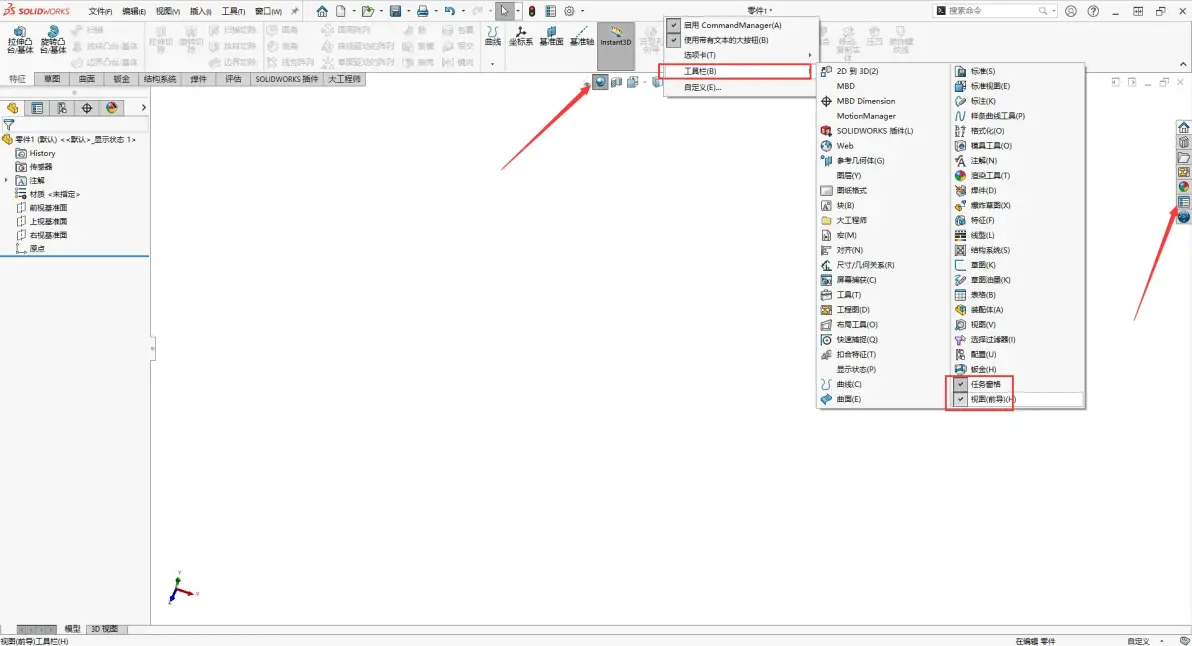The image size is (1192, 646).
Task: Select 前视基准面 in the feature tree
Action: 48,207
